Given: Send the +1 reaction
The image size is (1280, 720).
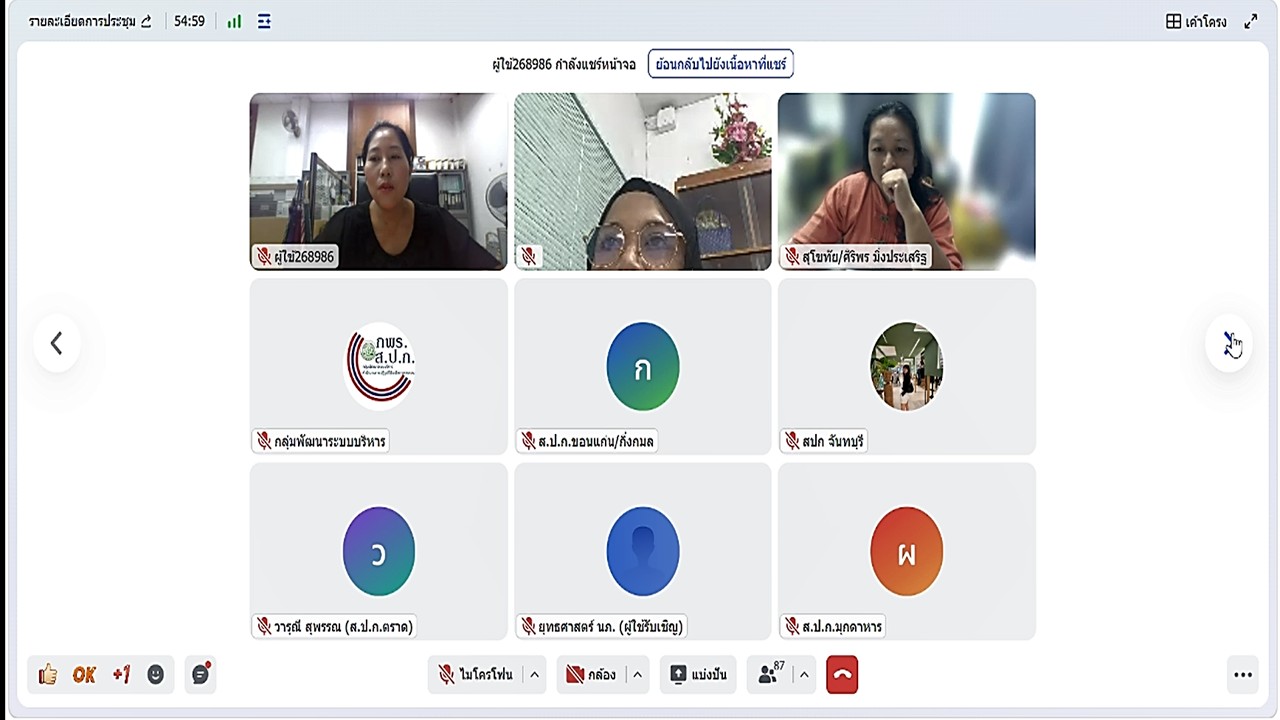Looking at the screenshot, I should coord(121,675).
